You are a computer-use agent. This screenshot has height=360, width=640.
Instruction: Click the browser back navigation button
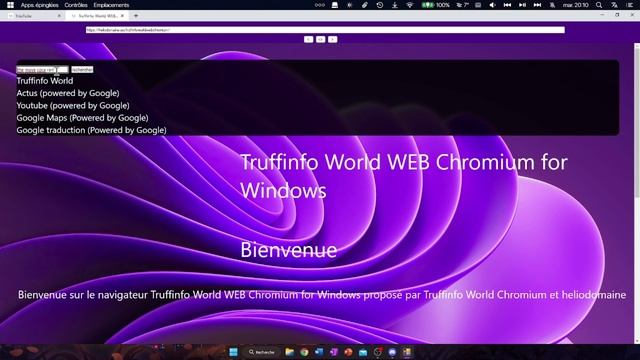[x=309, y=39]
